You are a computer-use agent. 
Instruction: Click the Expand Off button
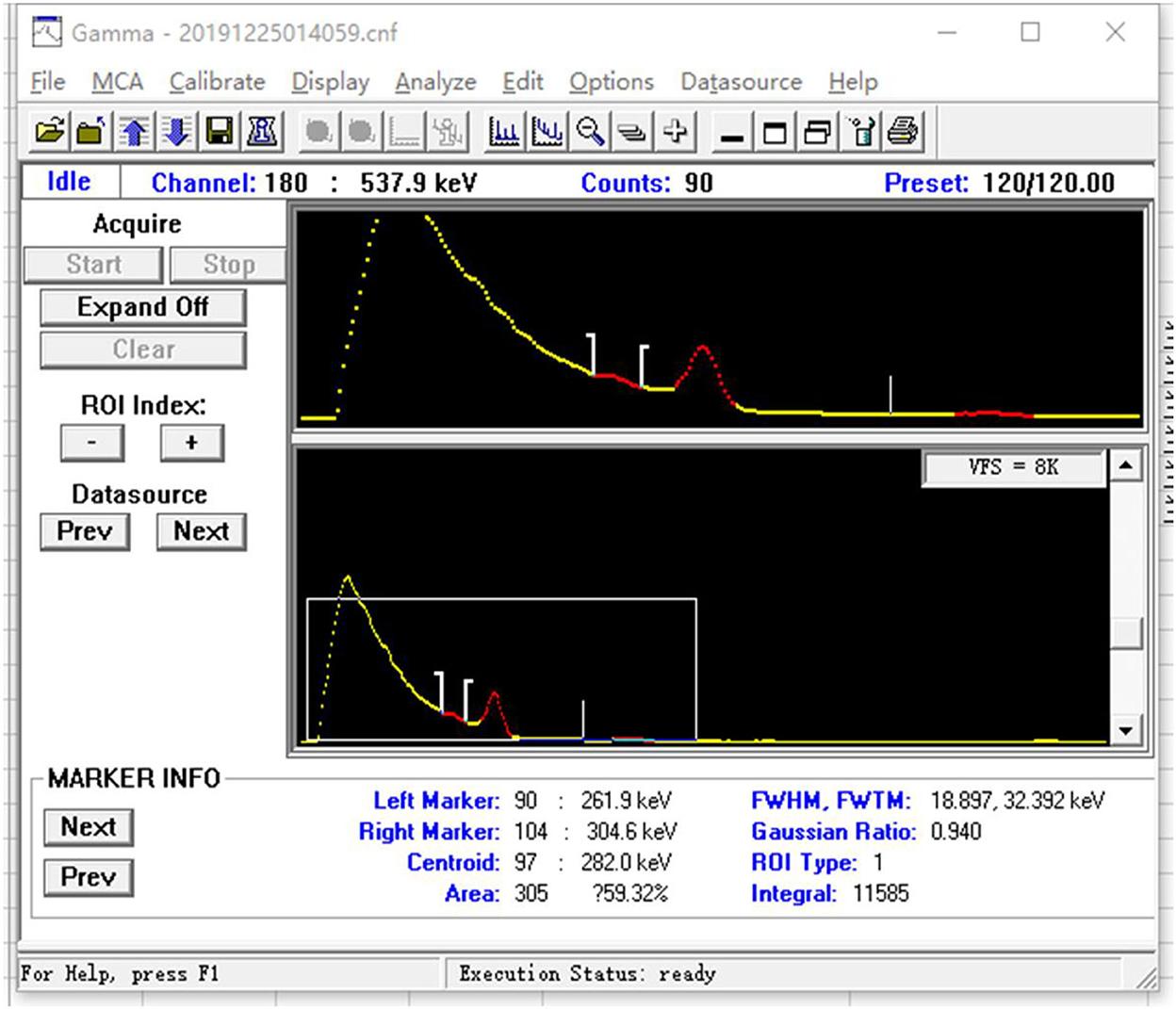coord(143,307)
